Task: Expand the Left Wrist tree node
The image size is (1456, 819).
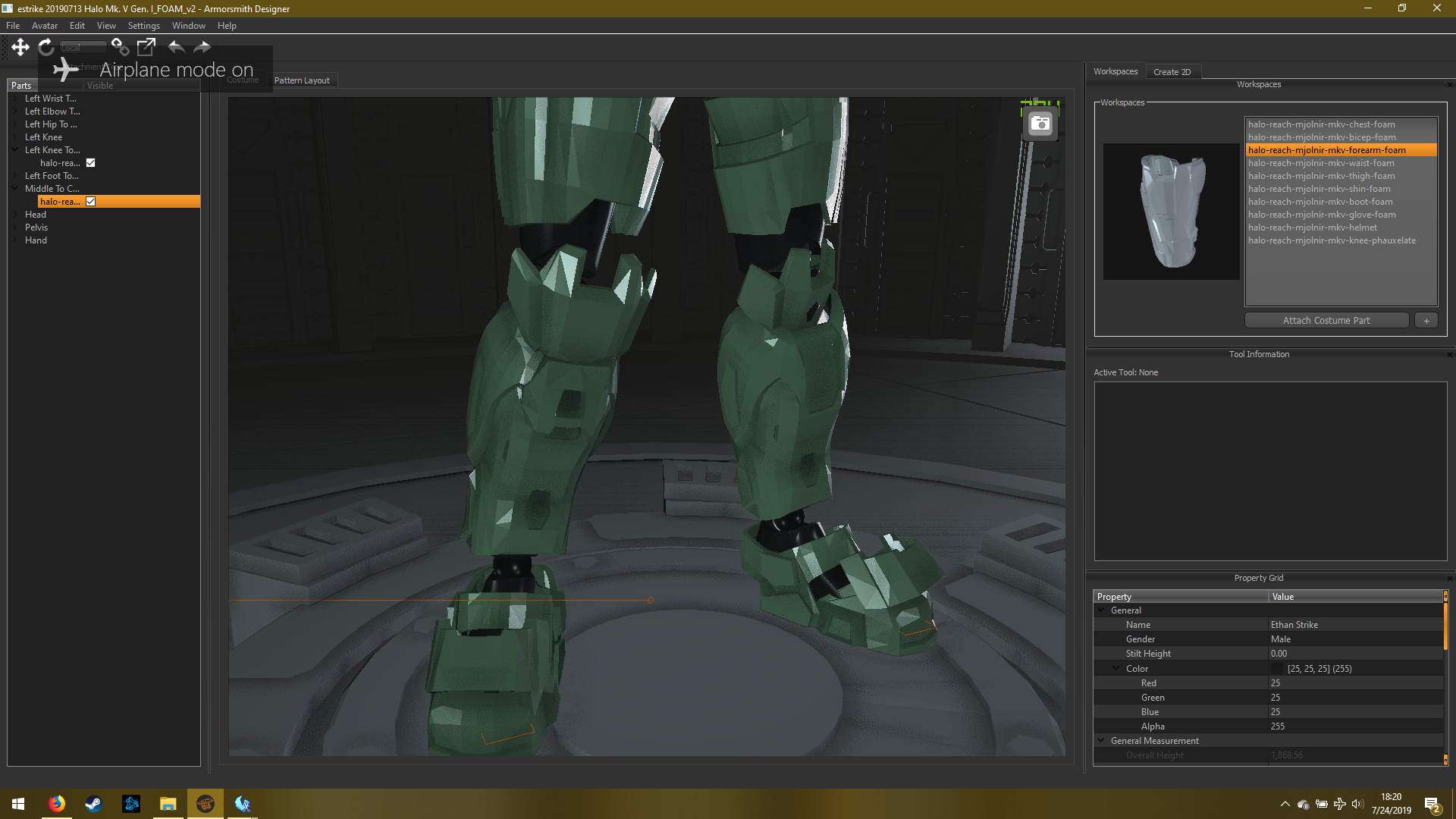Action: click(x=15, y=99)
